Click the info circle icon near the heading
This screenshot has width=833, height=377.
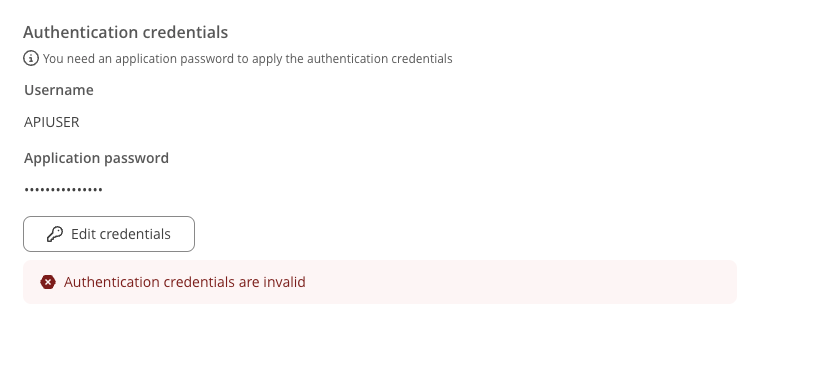point(31,58)
